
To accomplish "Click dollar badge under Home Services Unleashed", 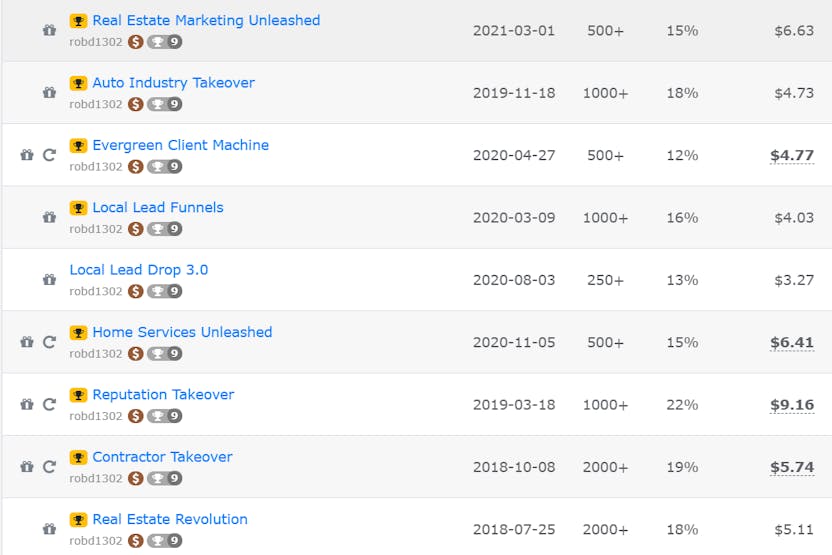I will (136, 354).
